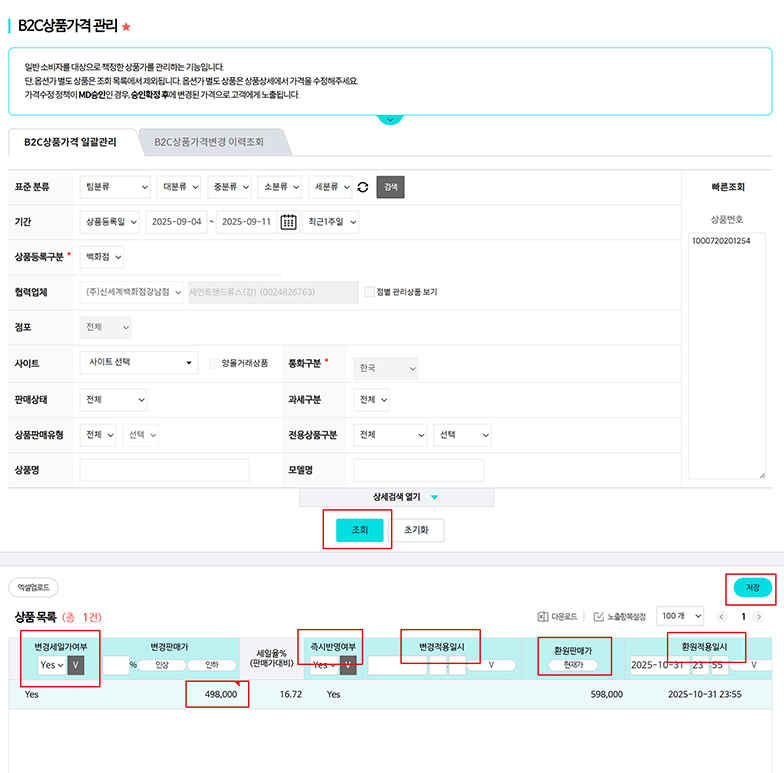Switch to B2C상품가격변경 이력조회 tab
The image size is (784, 773).
coord(209,143)
